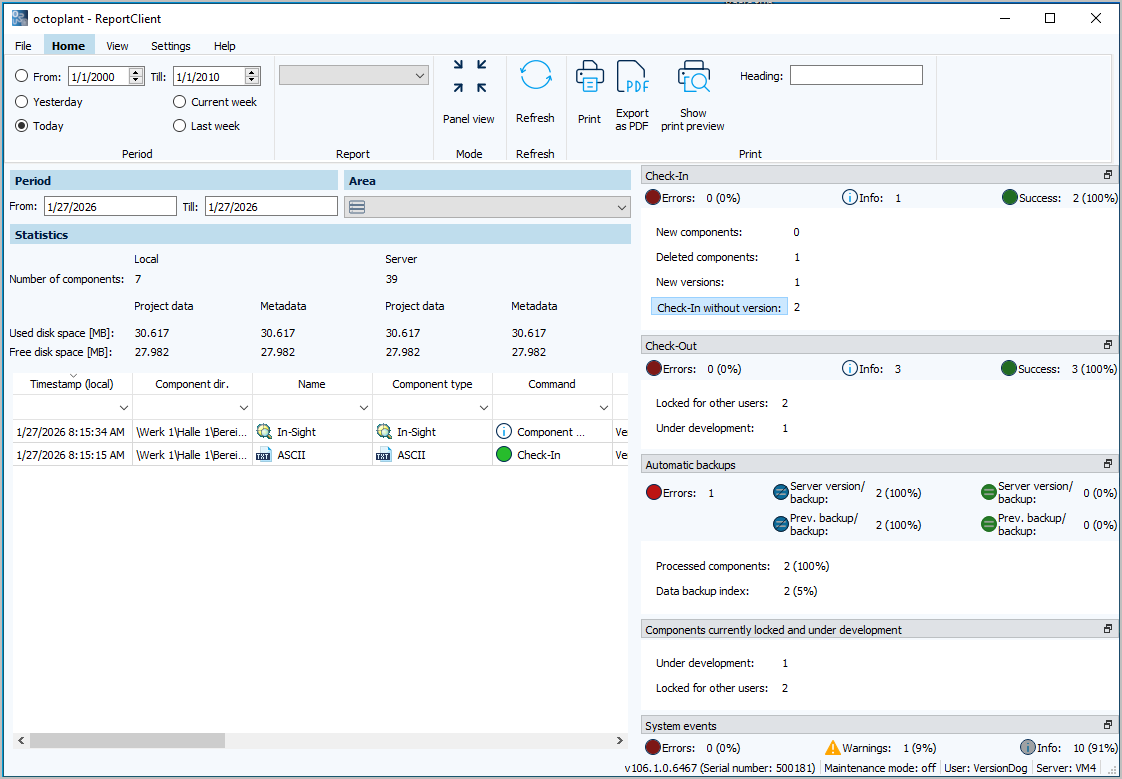Select the ASCII component type icon
Viewport: 1122px width, 779px height.
[x=382, y=454]
